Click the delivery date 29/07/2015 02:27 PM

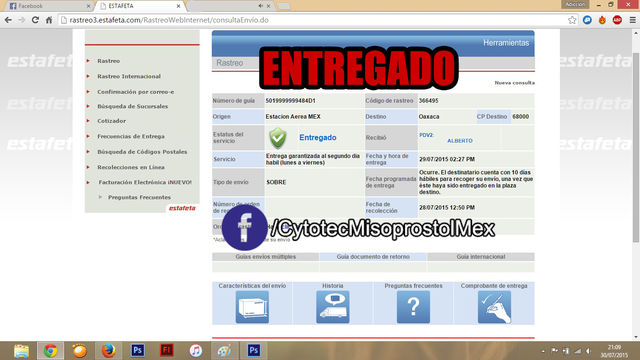(447, 159)
